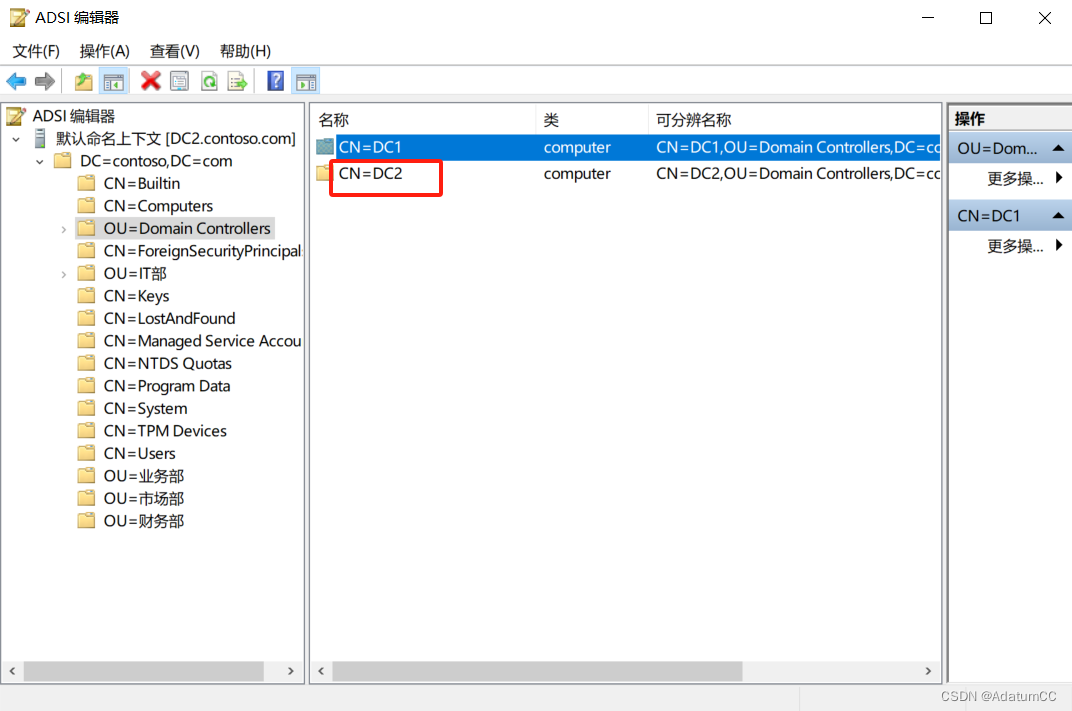Click tree pane horizontal scrollbar thumb
The image size is (1072, 711).
(144, 671)
